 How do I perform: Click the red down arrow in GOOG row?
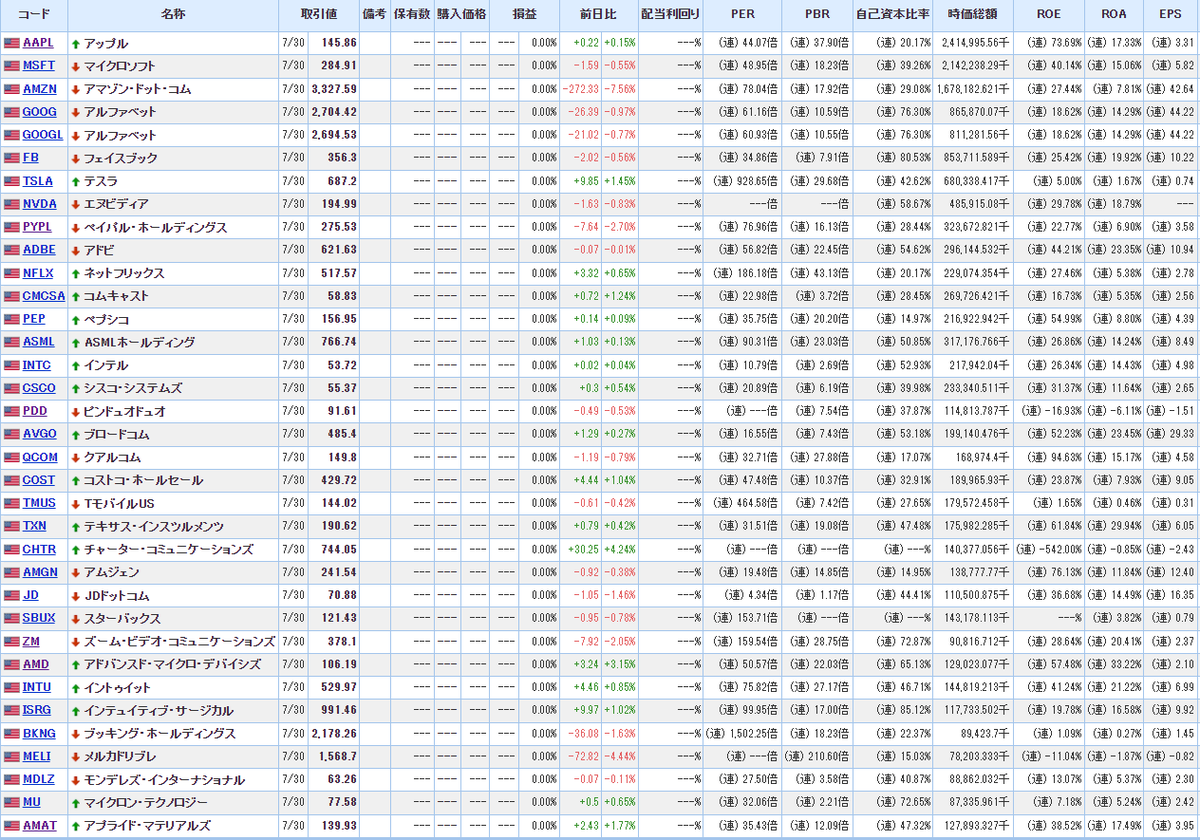pos(76,113)
